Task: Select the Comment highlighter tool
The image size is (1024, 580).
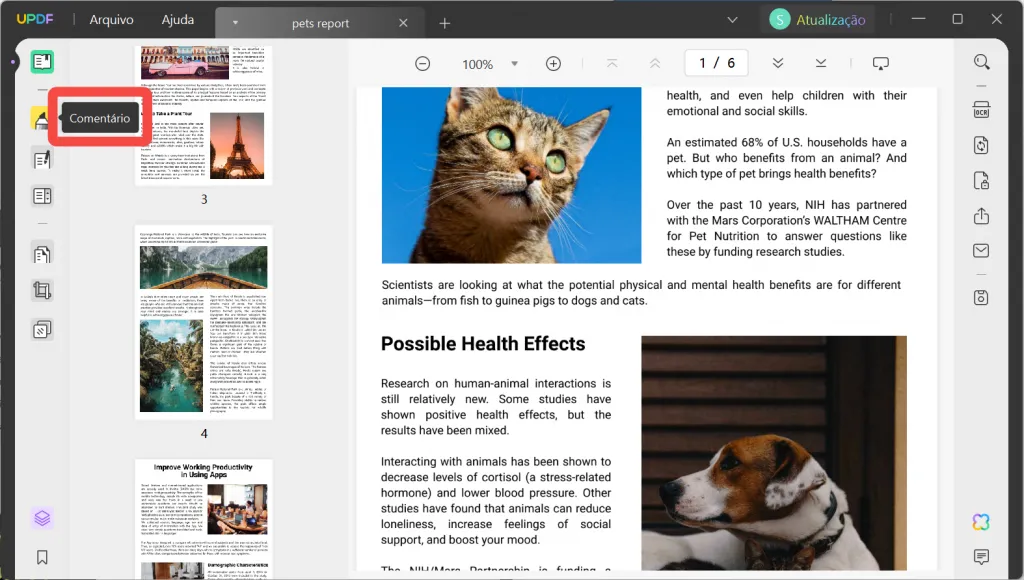Action: 40,119
